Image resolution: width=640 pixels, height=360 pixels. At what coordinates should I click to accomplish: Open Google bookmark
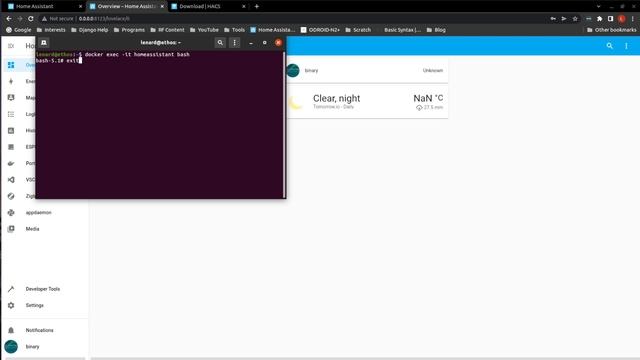pyautogui.click(x=18, y=30)
